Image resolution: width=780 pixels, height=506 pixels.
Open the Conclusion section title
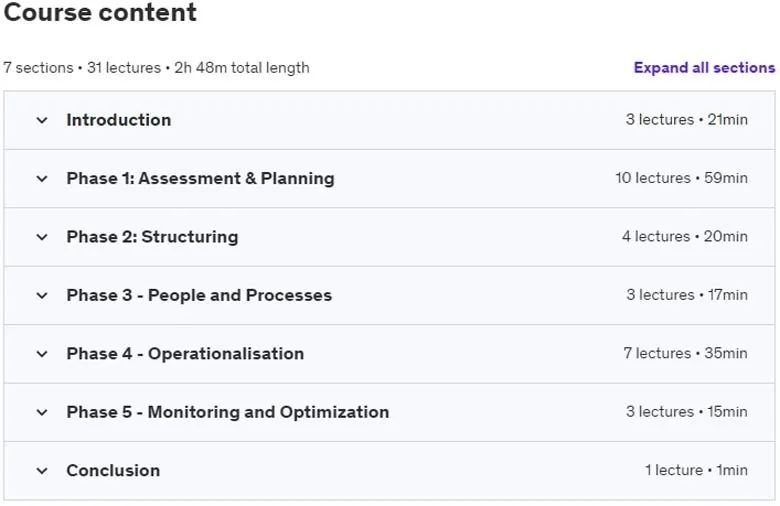(x=113, y=471)
